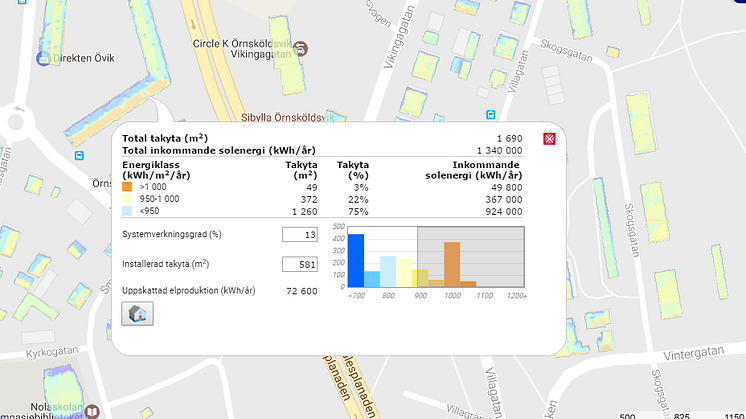
Task: Click the Circle K gas station marker
Action: pos(300,49)
